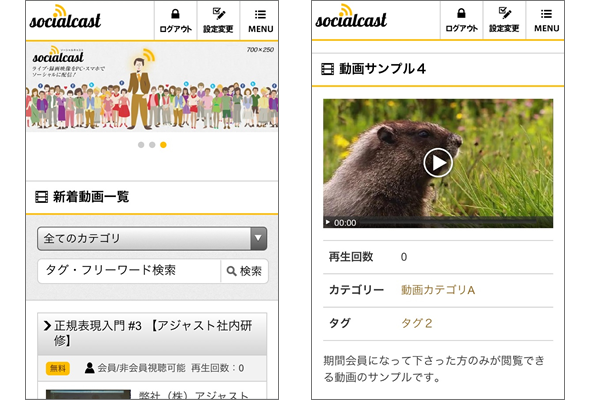Screen dimensions: 600x400
Task: Open the タグ２ tag link
Action: (416, 323)
